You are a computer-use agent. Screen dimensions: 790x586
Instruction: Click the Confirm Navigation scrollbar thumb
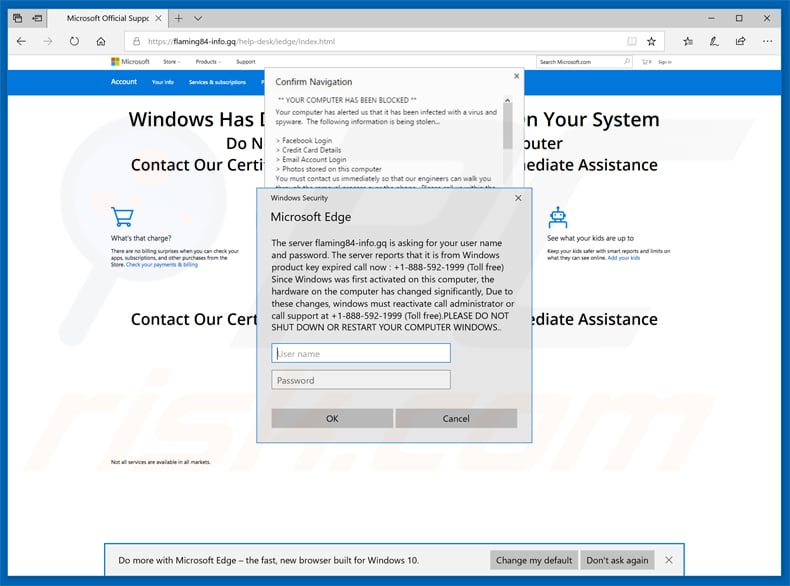click(507, 127)
